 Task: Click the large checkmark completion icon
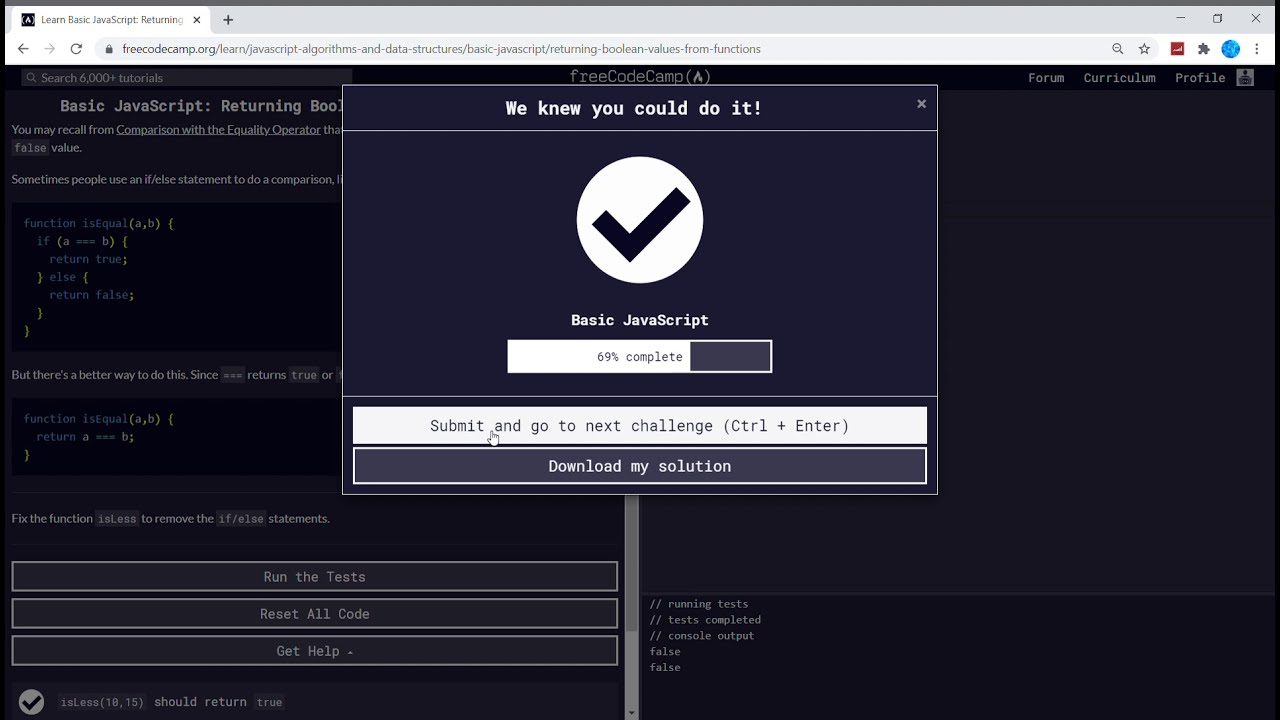(x=640, y=220)
